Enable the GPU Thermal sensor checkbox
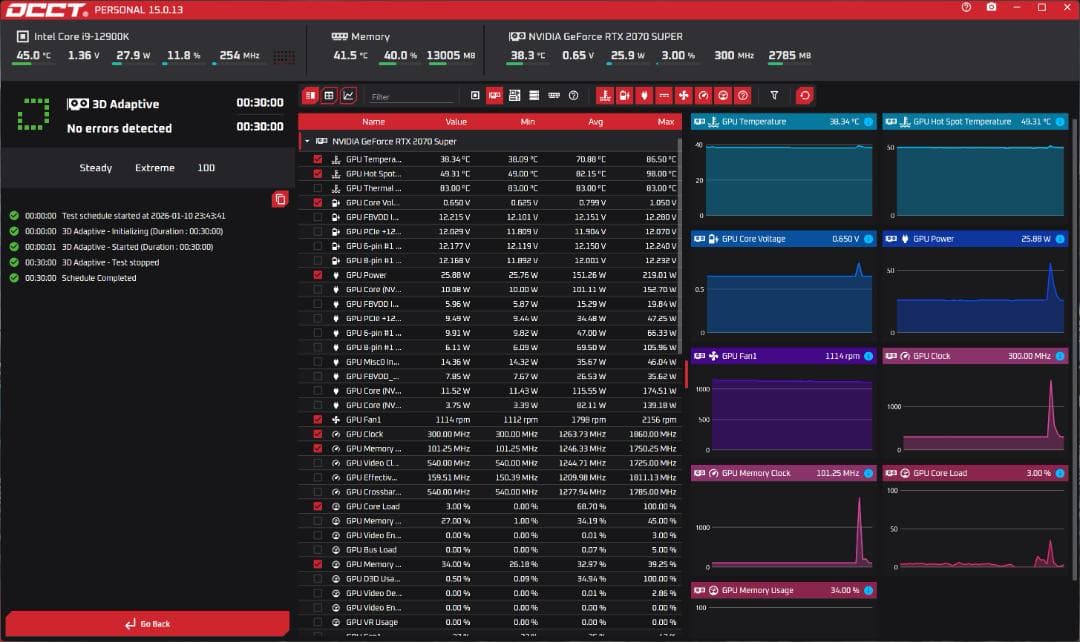 tap(318, 188)
